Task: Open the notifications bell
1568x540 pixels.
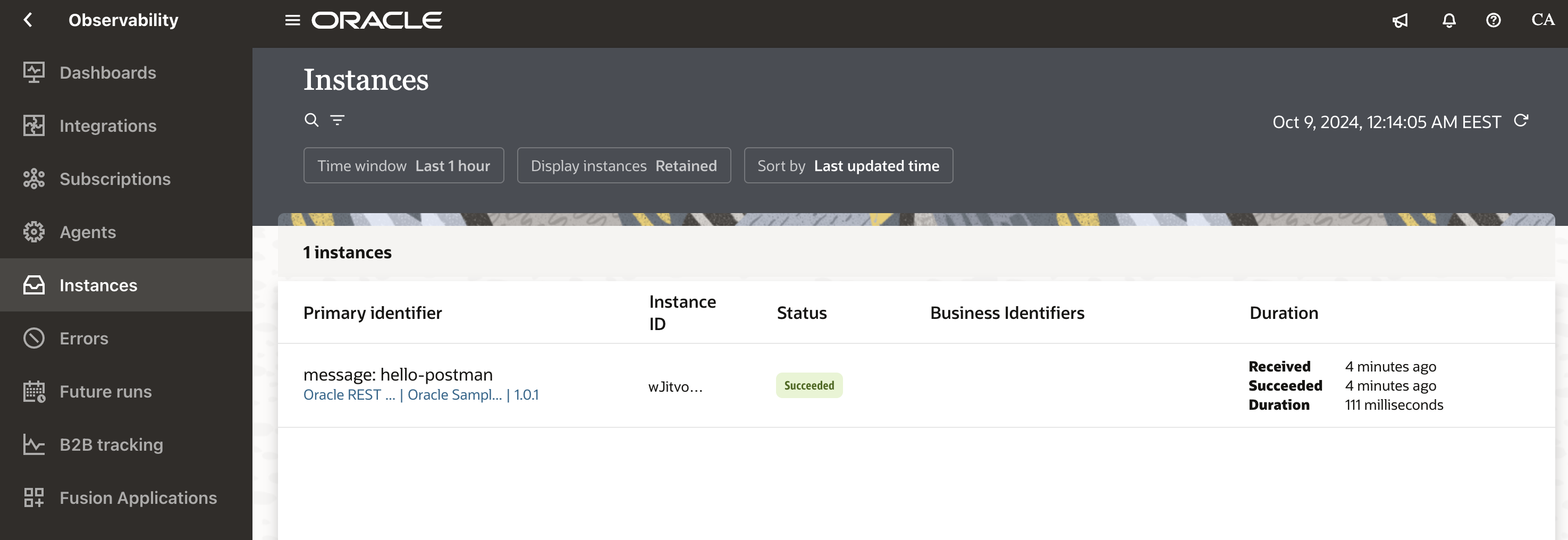Action: 1449,21
